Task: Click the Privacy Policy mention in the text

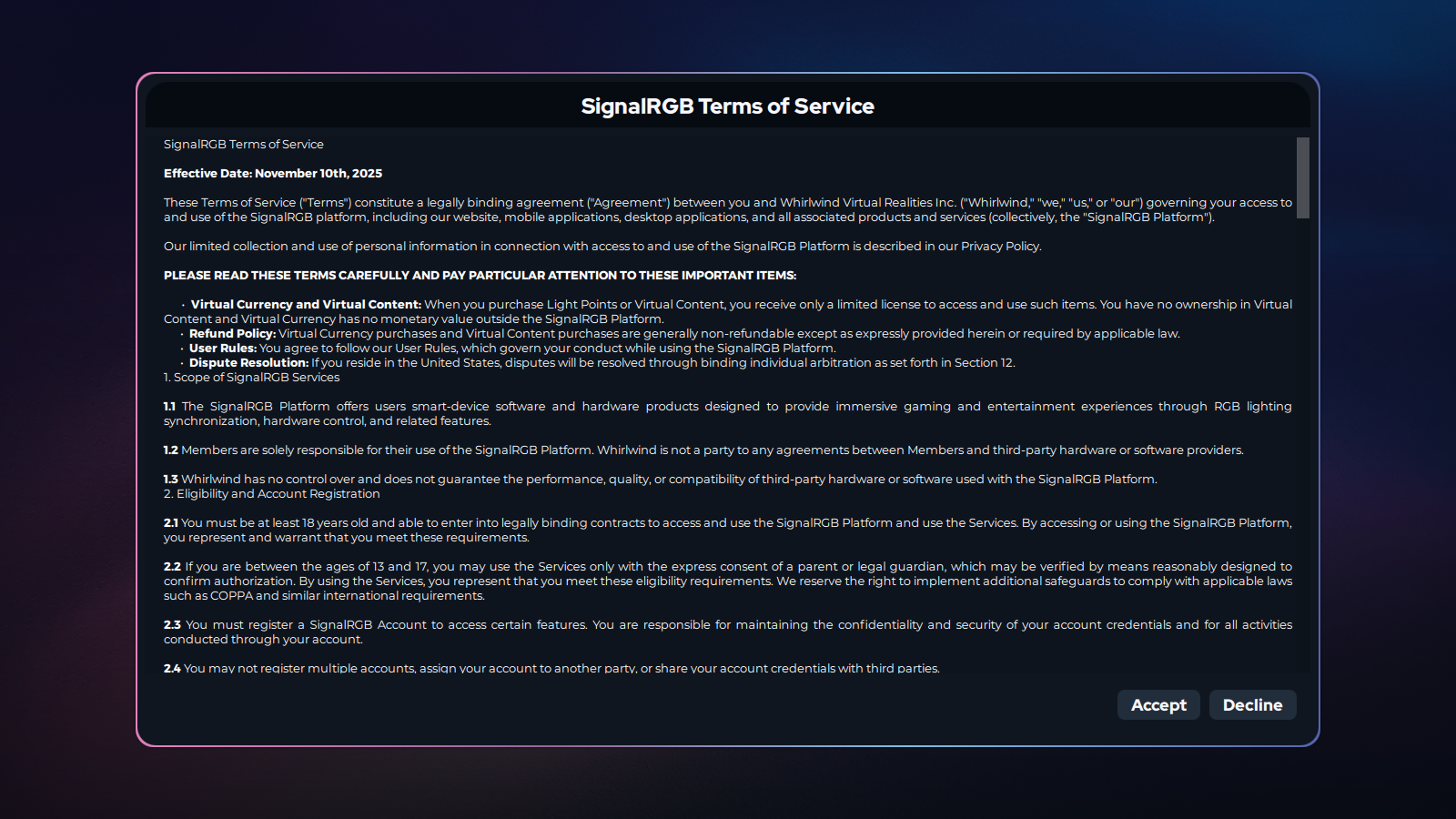Action: [x=1001, y=246]
